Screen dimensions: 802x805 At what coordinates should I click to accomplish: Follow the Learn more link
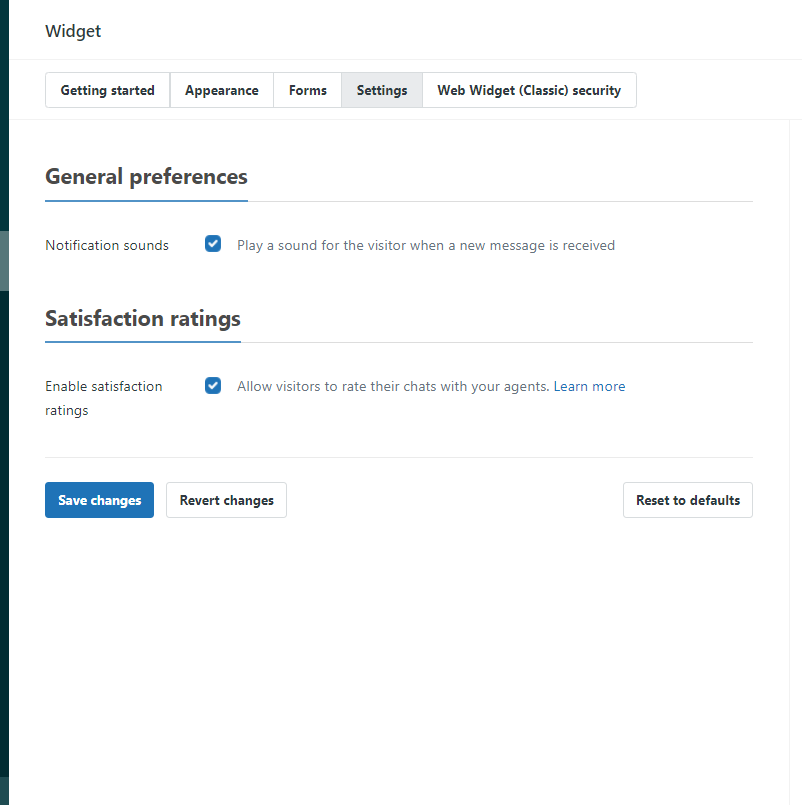coord(589,386)
